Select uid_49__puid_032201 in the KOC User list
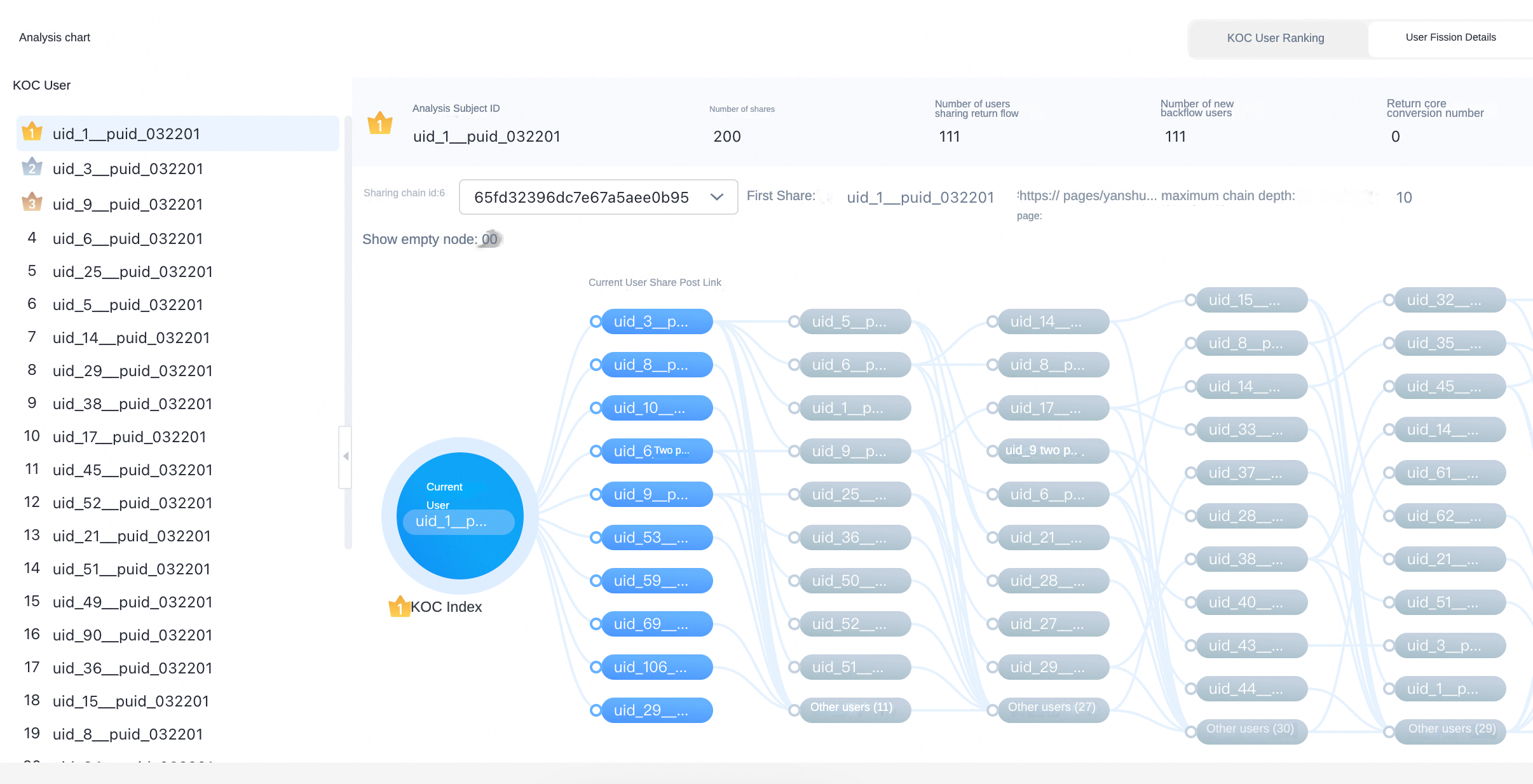Image resolution: width=1533 pixels, height=784 pixels. pos(178,602)
